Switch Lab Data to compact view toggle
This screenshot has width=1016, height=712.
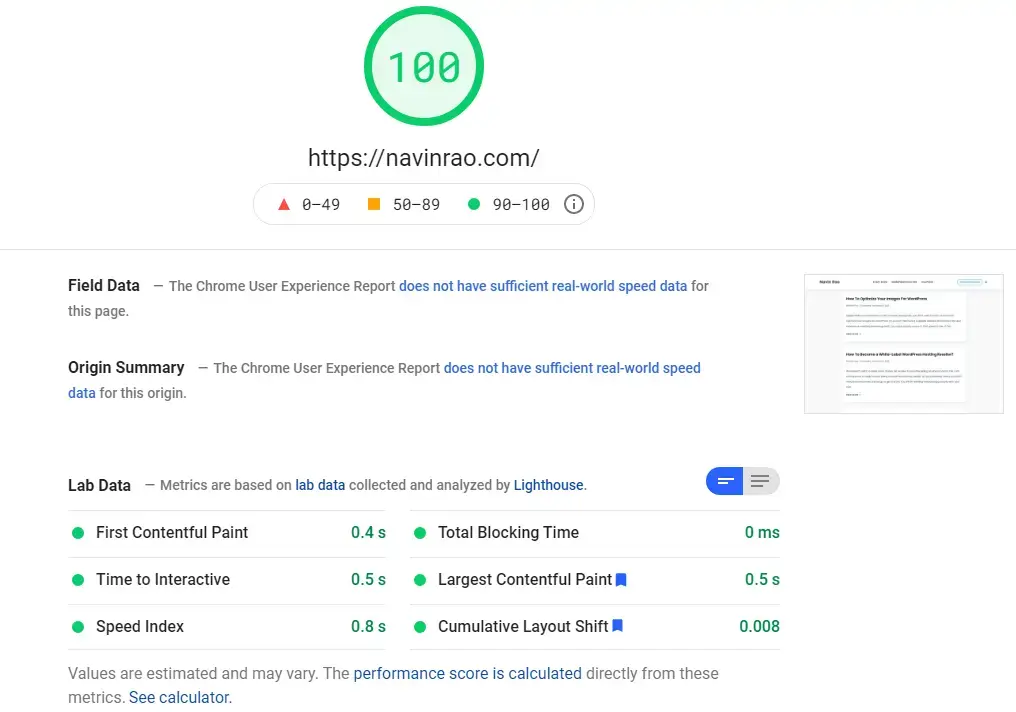[x=725, y=481]
